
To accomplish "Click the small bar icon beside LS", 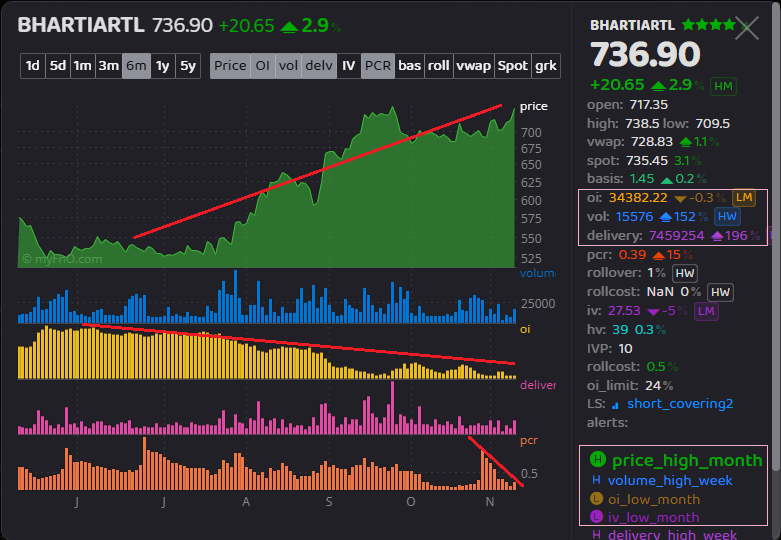I will coord(616,405).
